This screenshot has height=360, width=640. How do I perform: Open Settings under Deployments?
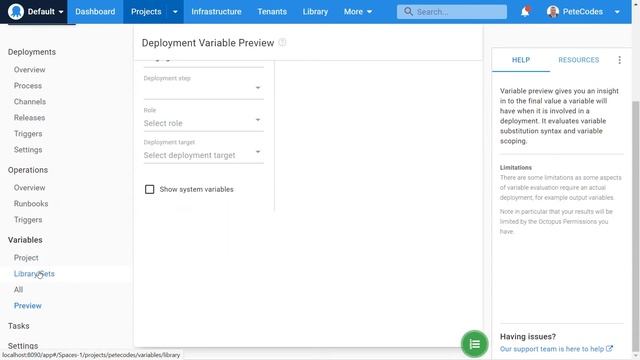[x=28, y=150]
